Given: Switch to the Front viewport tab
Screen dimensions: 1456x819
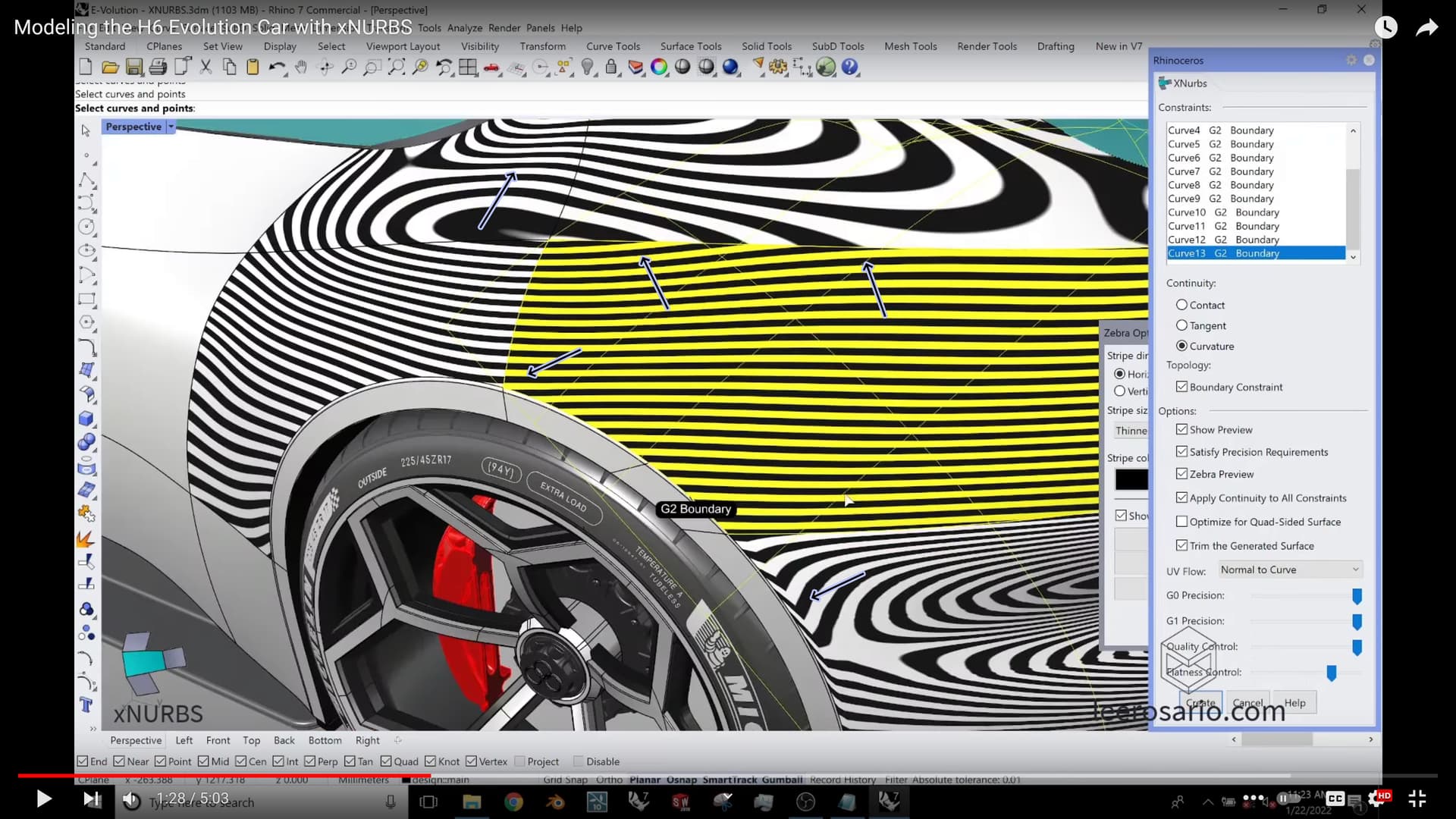Looking at the screenshot, I should click(218, 740).
